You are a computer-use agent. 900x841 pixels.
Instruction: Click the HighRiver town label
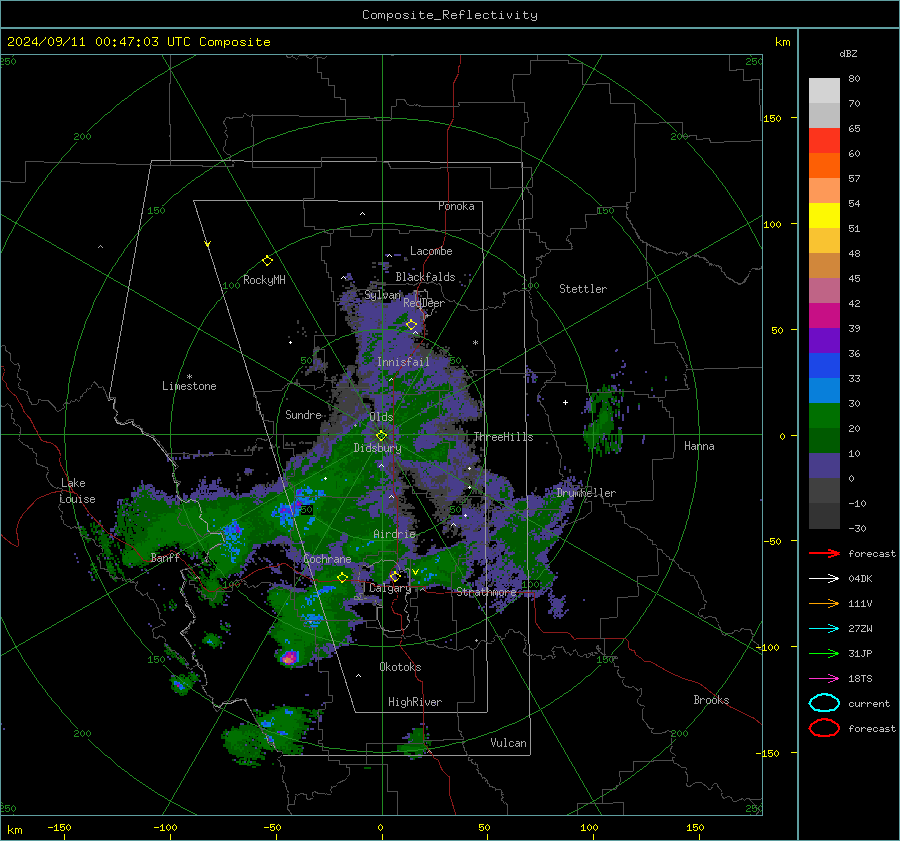[x=415, y=702]
